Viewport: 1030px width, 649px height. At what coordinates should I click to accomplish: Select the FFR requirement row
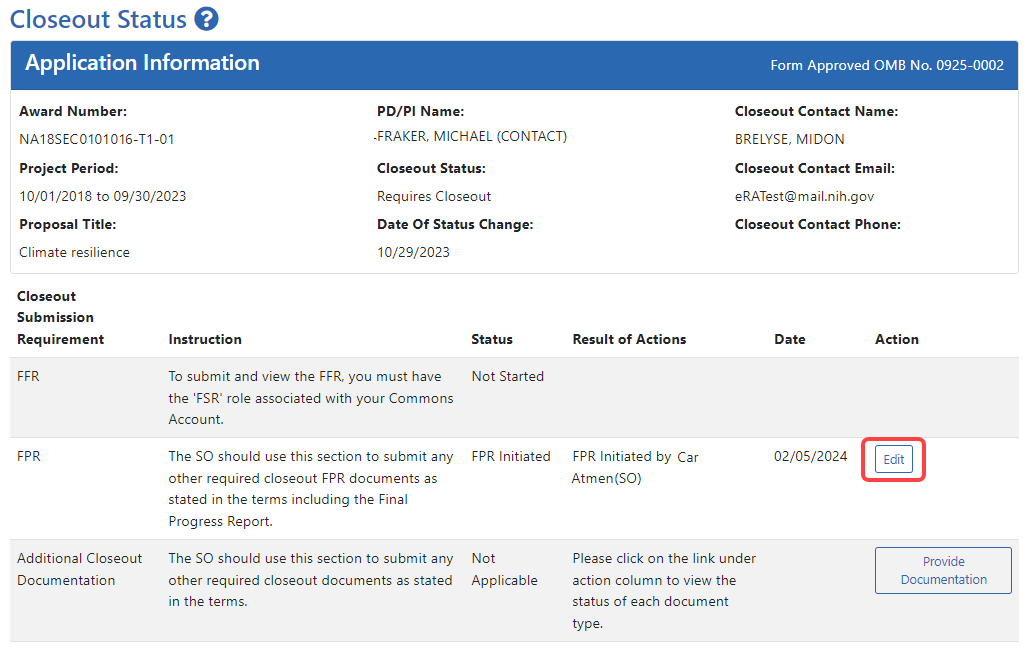pyautogui.click(x=28, y=377)
